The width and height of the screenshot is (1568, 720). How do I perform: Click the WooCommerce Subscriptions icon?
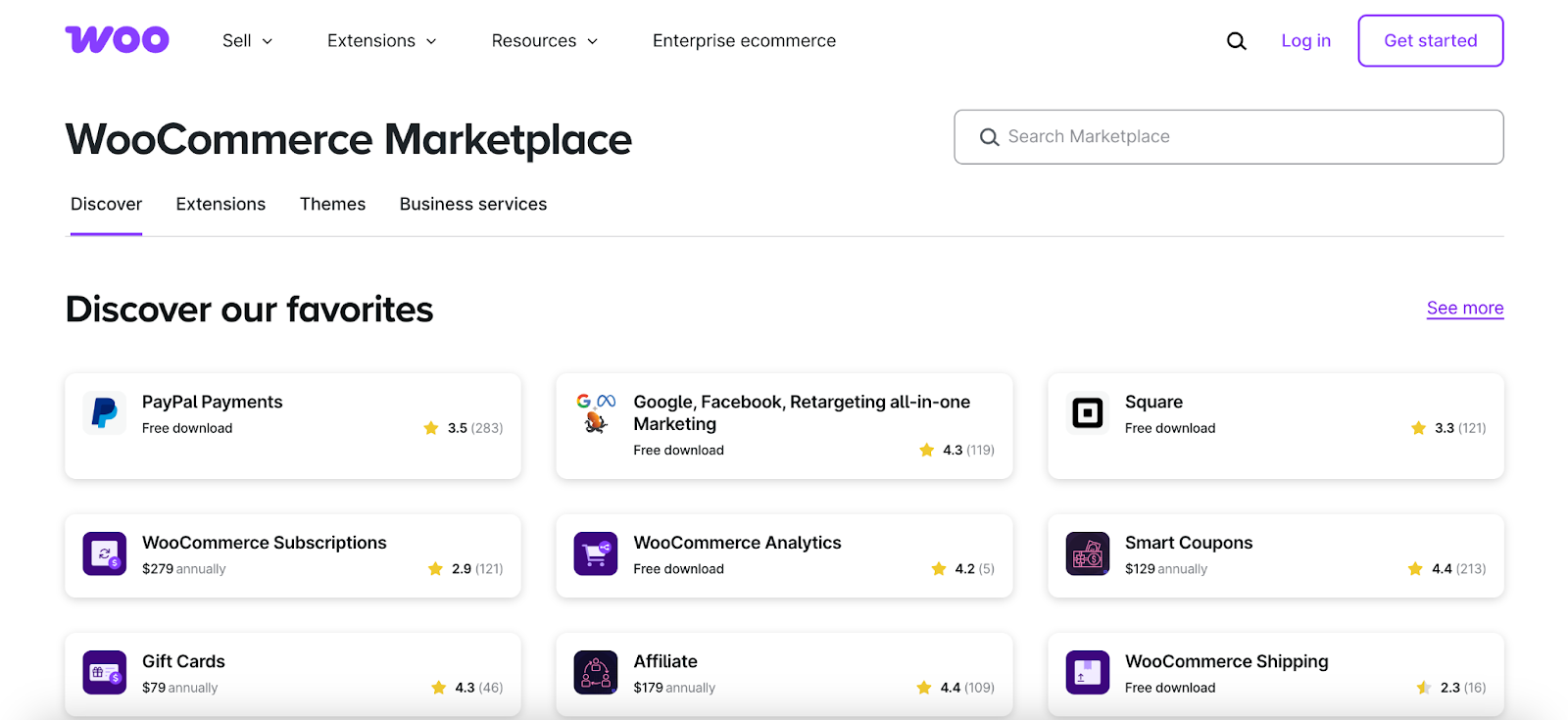(105, 553)
